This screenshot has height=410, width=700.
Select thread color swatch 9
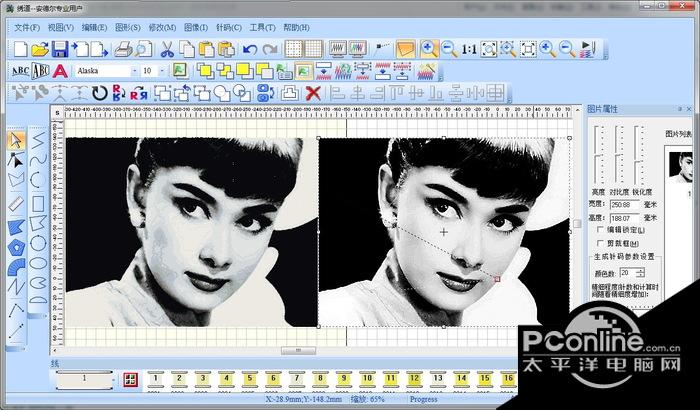click(x=343, y=380)
